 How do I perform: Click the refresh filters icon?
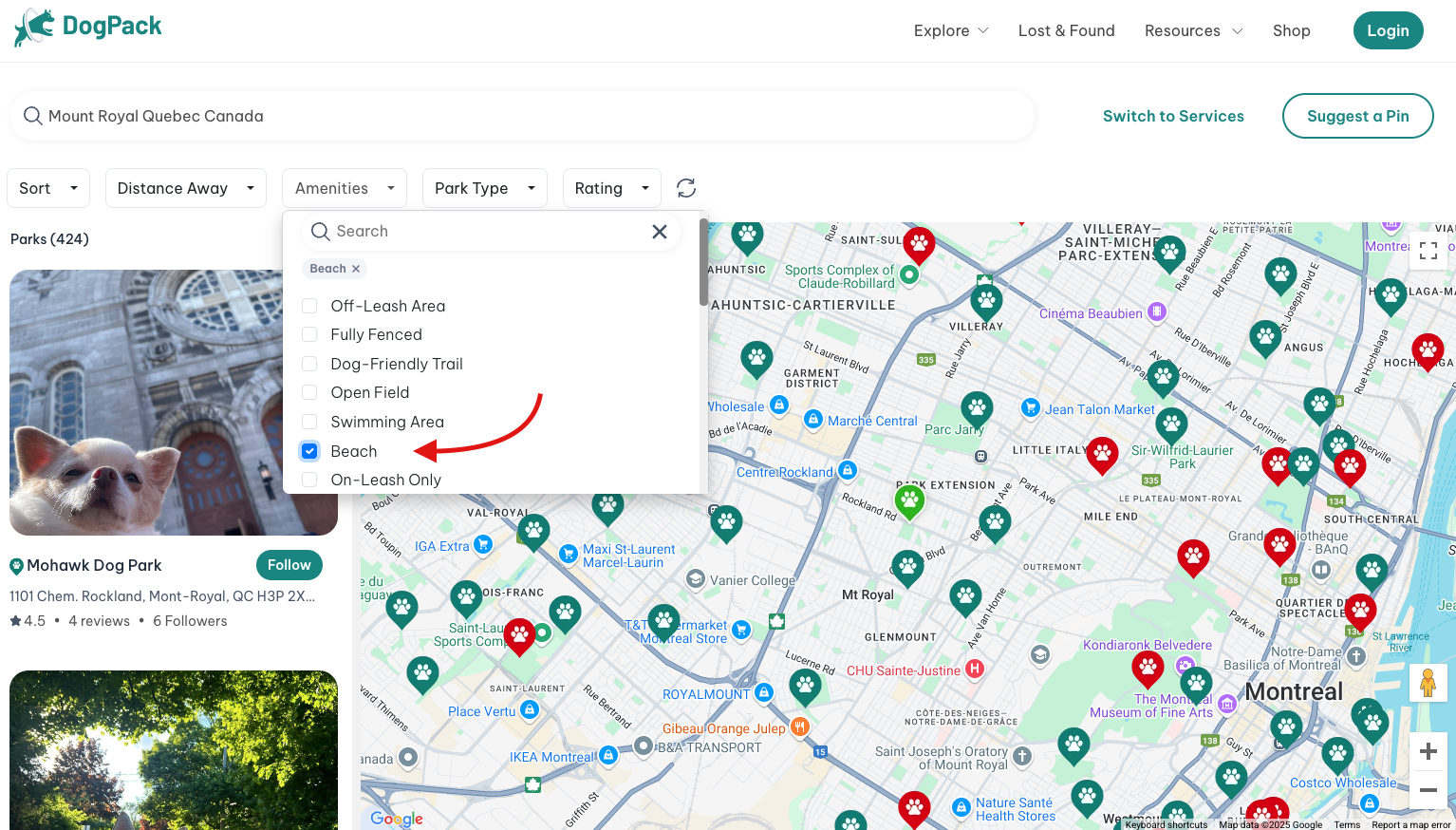click(x=686, y=188)
